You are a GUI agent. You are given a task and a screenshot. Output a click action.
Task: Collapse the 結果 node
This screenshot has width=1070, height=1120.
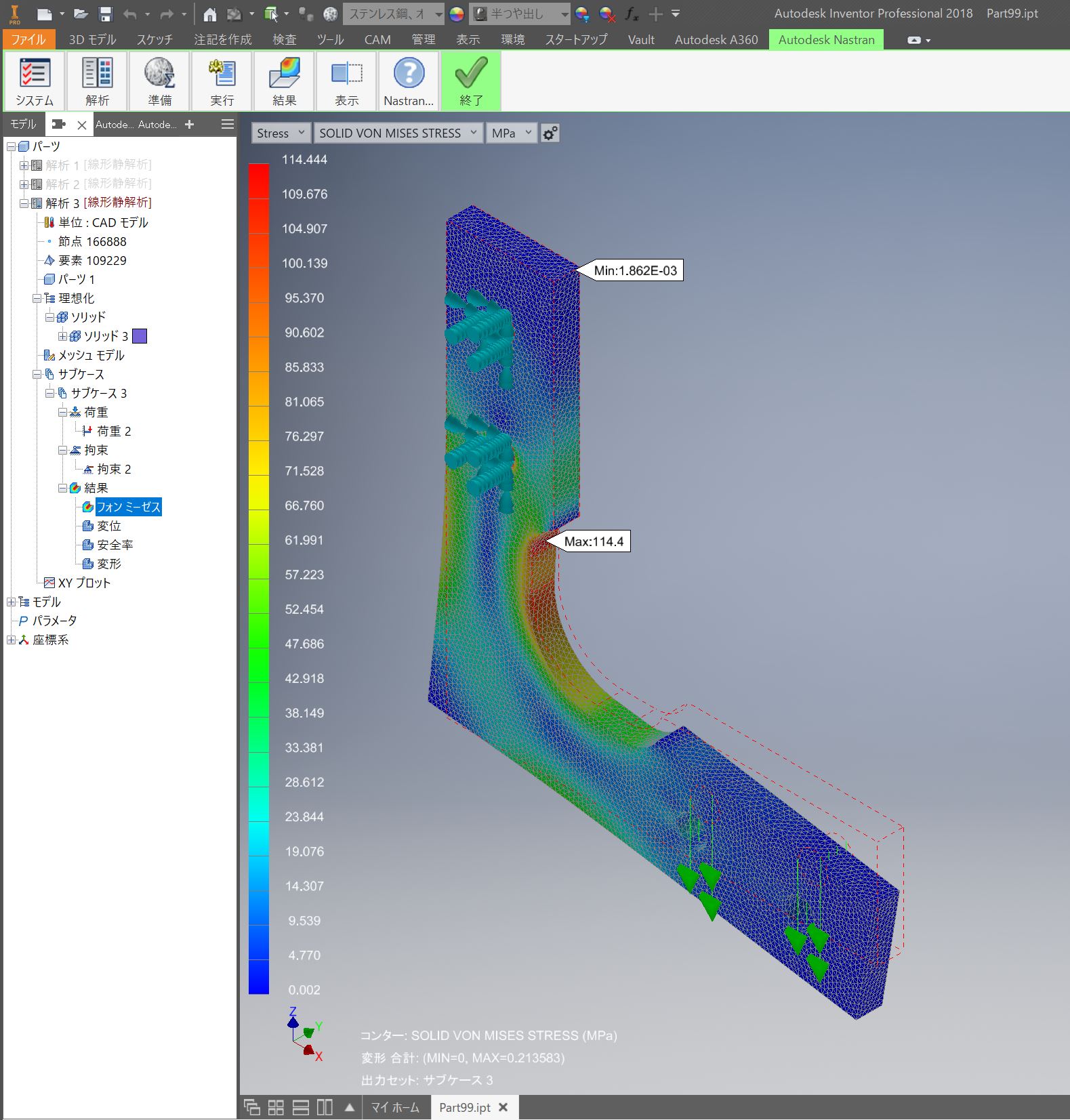click(x=62, y=488)
